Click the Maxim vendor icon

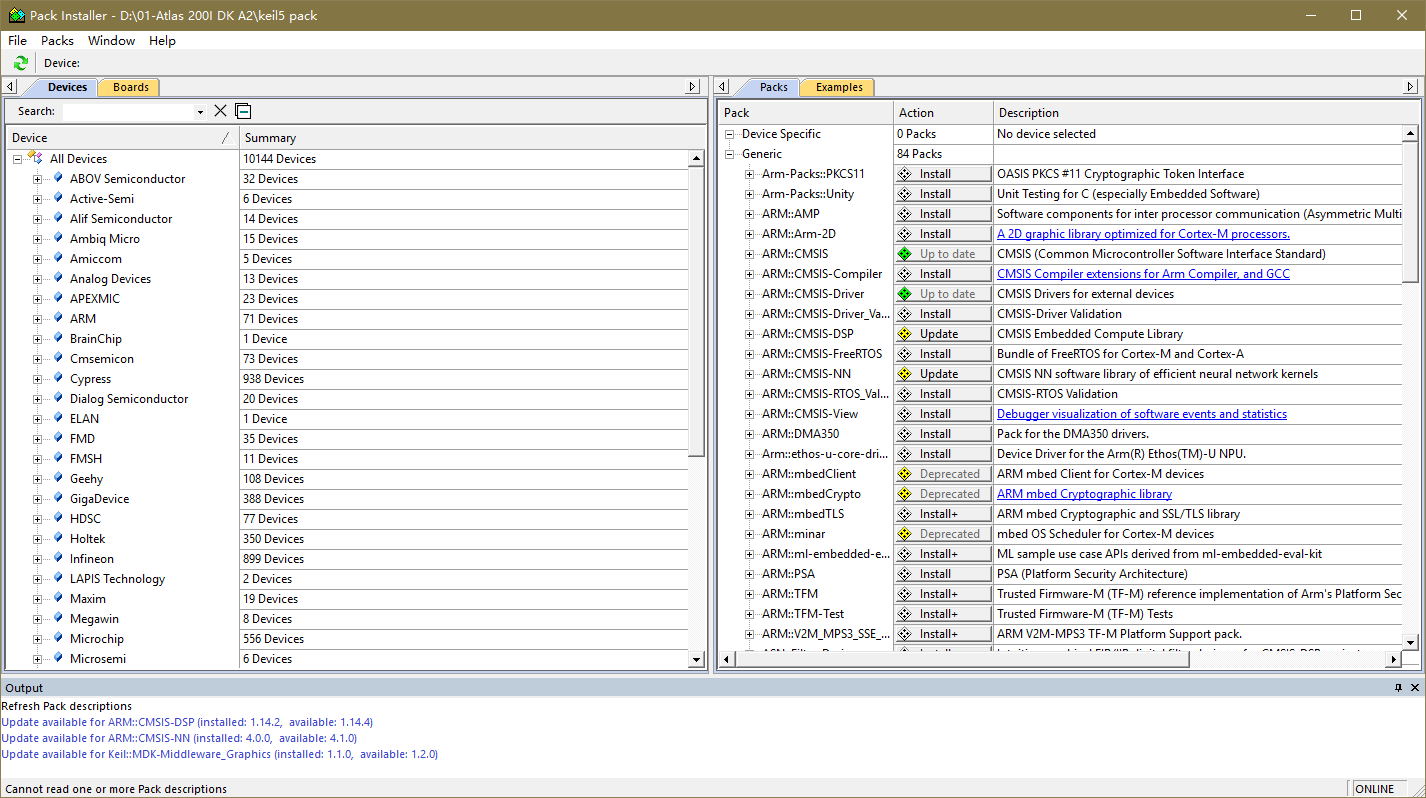point(58,598)
